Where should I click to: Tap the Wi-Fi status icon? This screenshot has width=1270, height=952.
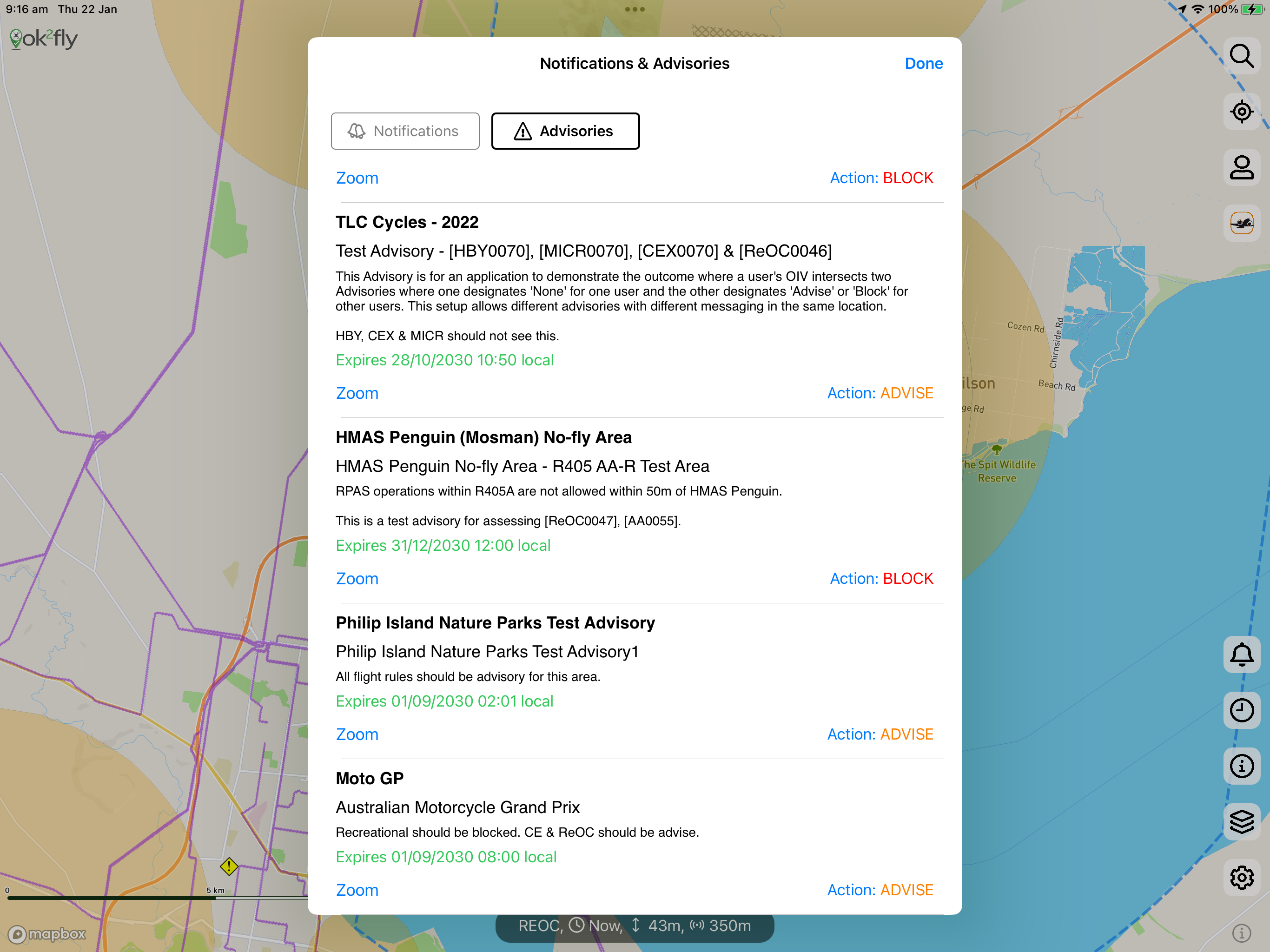[1197, 9]
